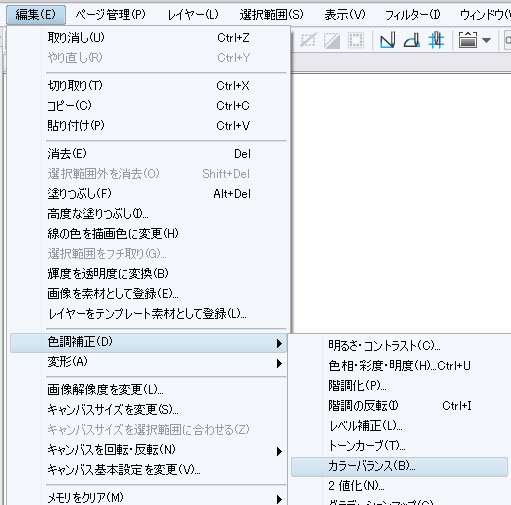Click the greyed Invert selection toolbar icon
The width and height of the screenshot is (511, 505).
pos(332,41)
